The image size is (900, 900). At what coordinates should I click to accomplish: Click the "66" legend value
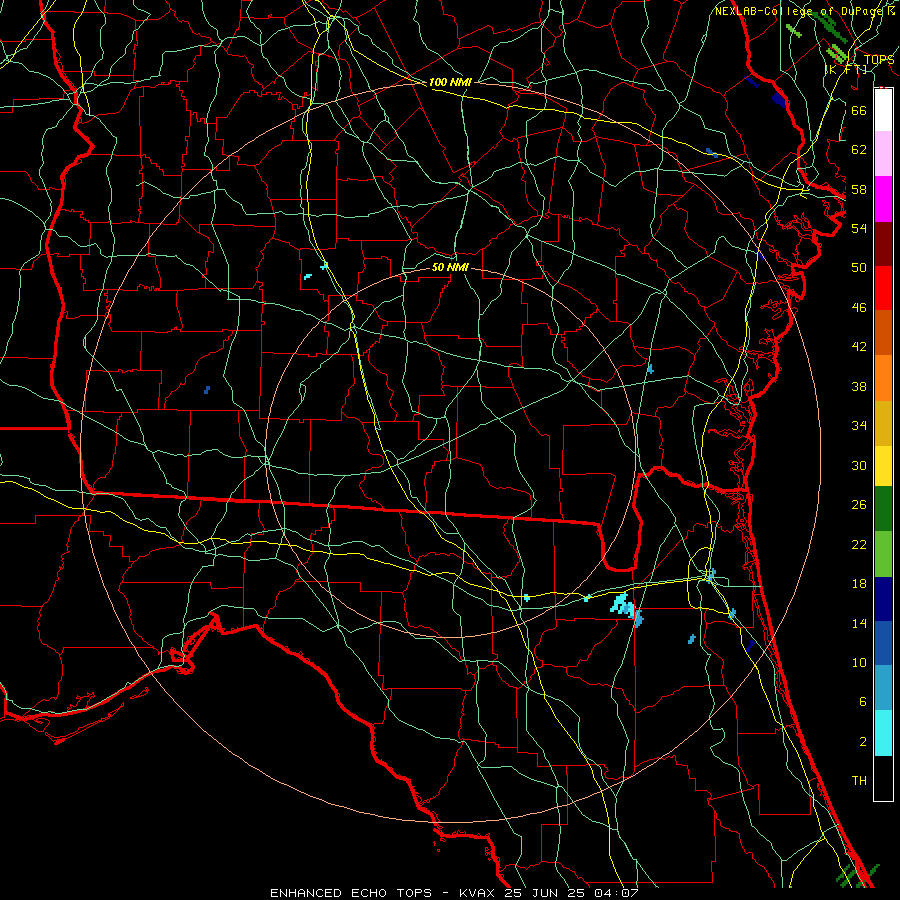859,110
